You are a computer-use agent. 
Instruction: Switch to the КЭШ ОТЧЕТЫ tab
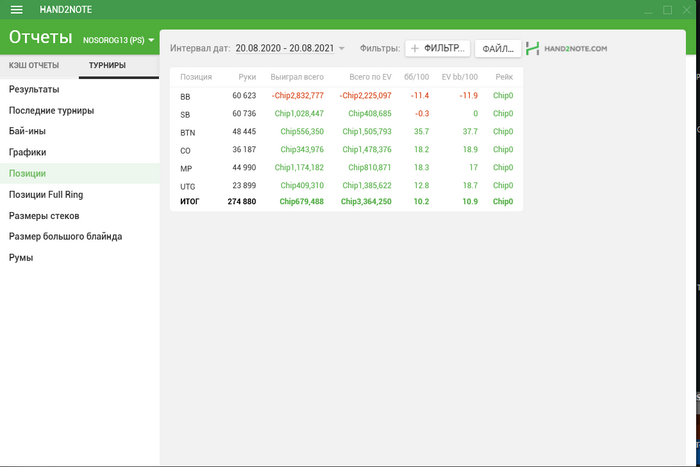tap(34, 65)
